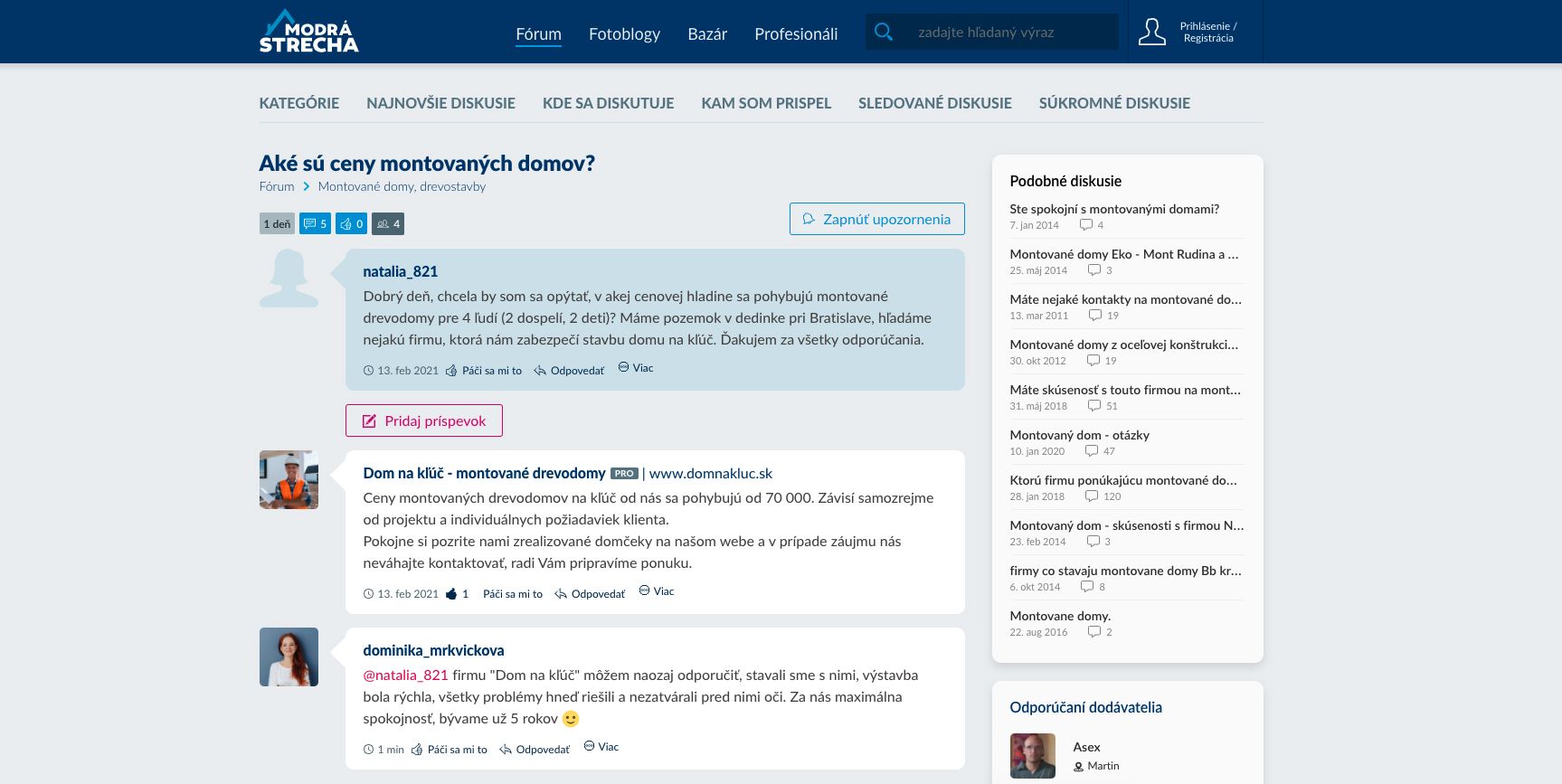Turn on notifications with Zapnúť upozornenia
This screenshot has height=784, width=1562.
(x=876, y=219)
